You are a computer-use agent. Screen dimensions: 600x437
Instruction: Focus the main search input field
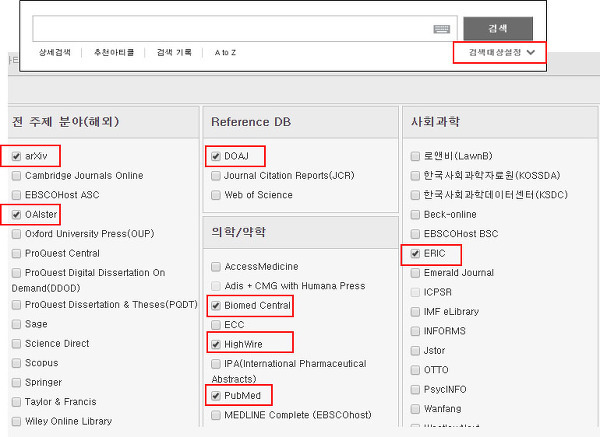click(x=245, y=29)
